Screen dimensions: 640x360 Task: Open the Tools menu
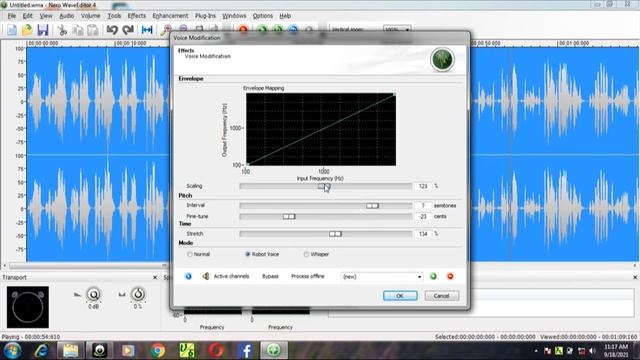pos(114,16)
